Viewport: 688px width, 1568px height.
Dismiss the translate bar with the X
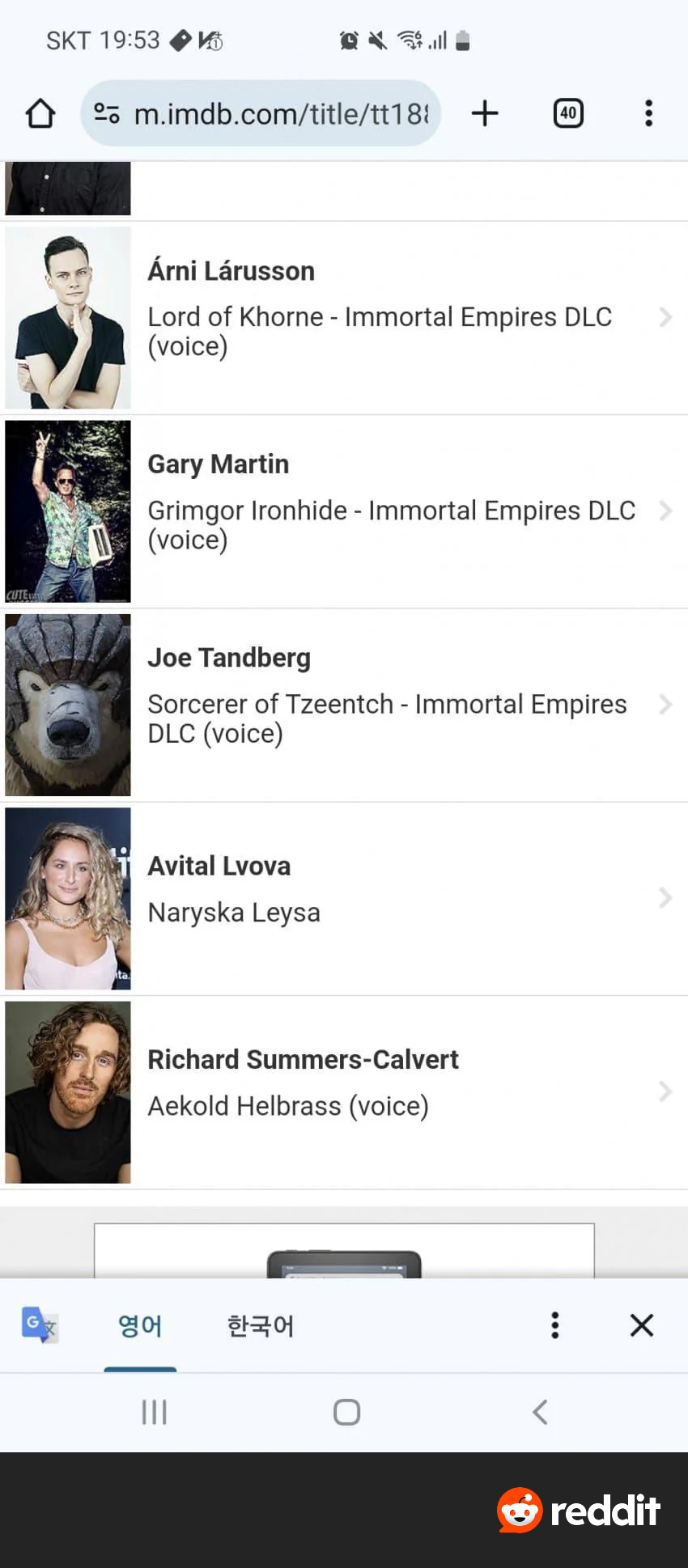tap(641, 1325)
